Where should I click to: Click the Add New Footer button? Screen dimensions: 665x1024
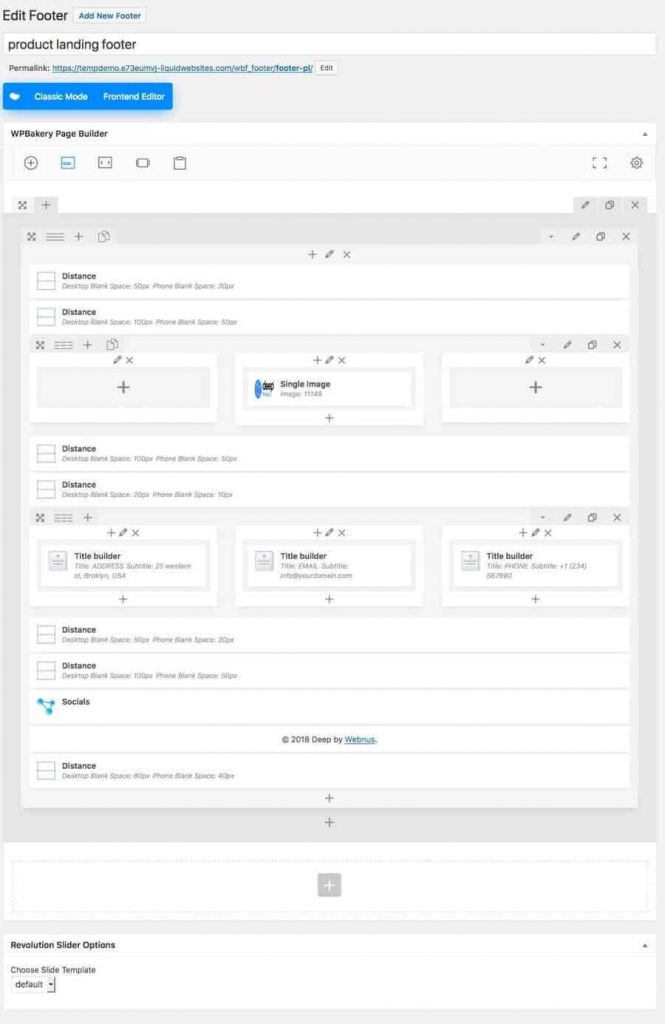(x=109, y=16)
